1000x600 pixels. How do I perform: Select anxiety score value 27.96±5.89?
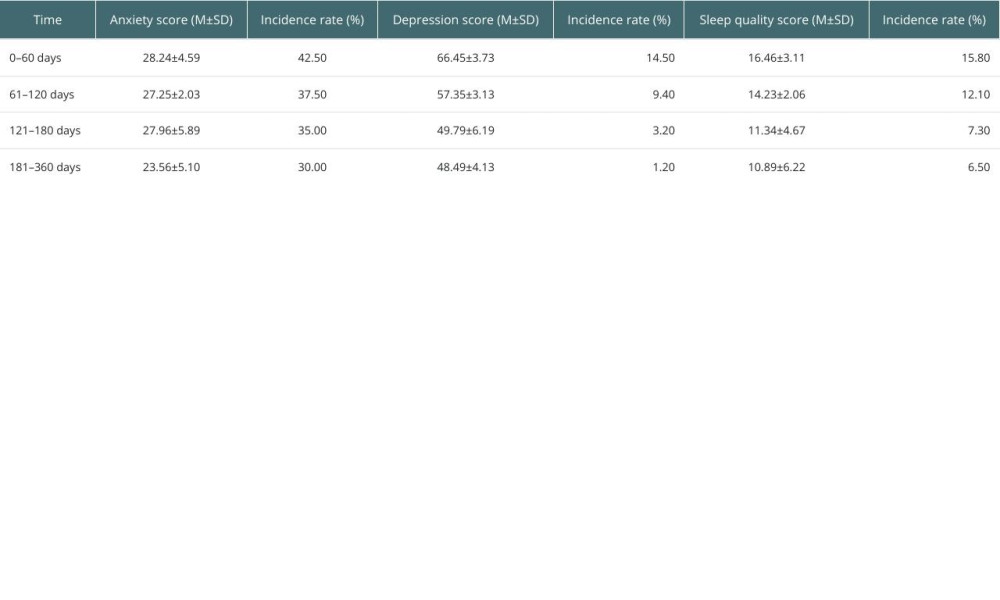point(171,131)
